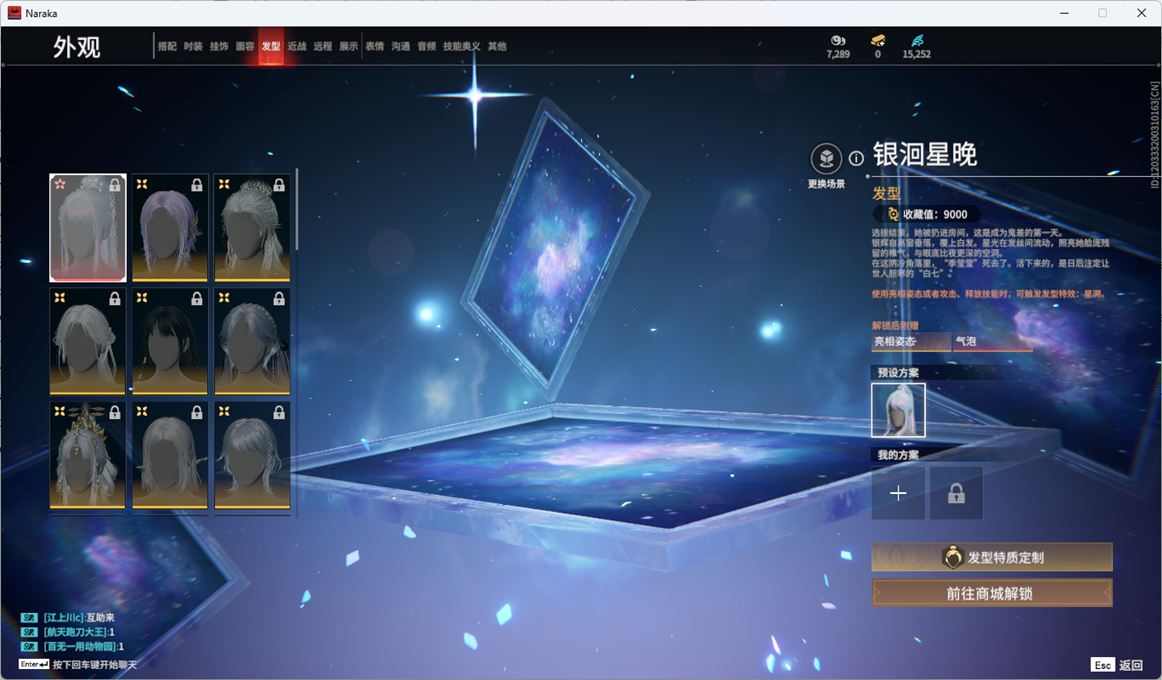The width and height of the screenshot is (1162, 680).
Task: Switch to the 时装 tab
Action: click(193, 46)
